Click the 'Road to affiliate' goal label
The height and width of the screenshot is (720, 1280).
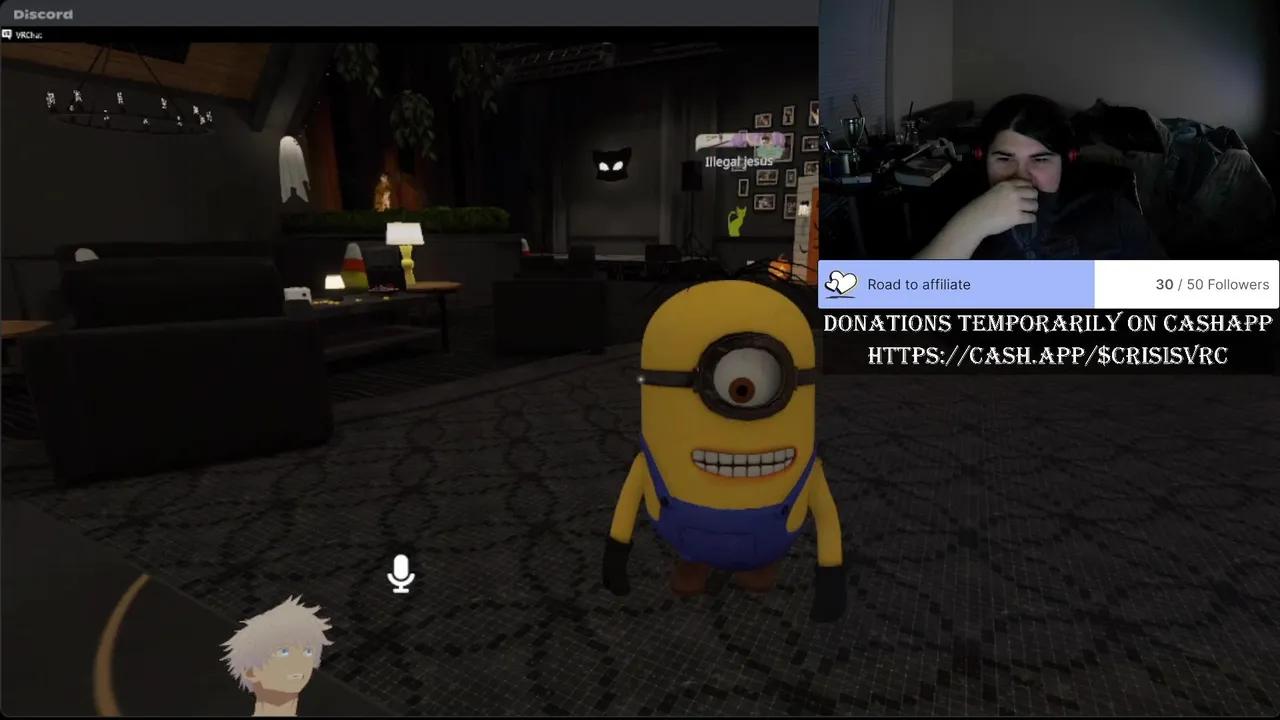point(918,284)
